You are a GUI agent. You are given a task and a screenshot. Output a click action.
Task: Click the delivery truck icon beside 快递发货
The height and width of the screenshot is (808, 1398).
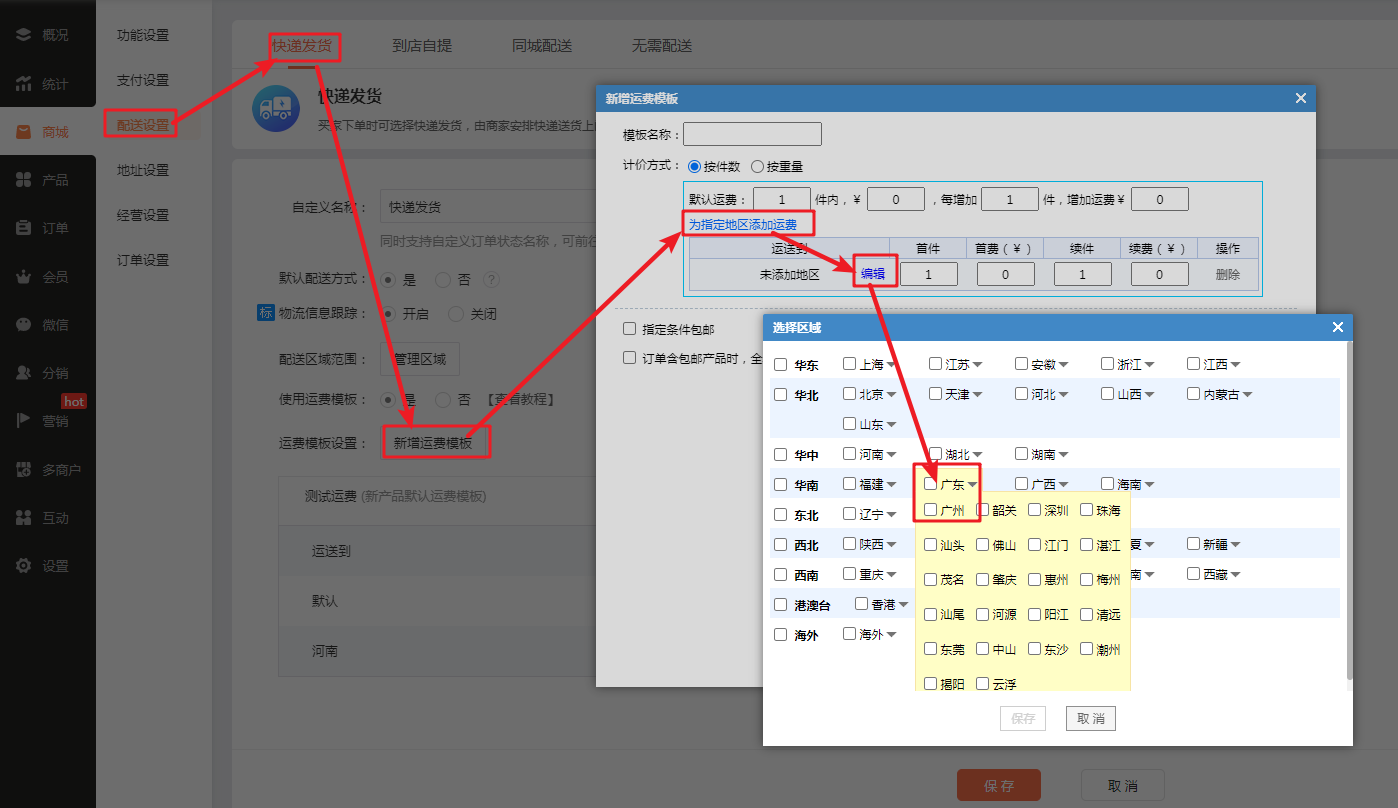pos(276,108)
